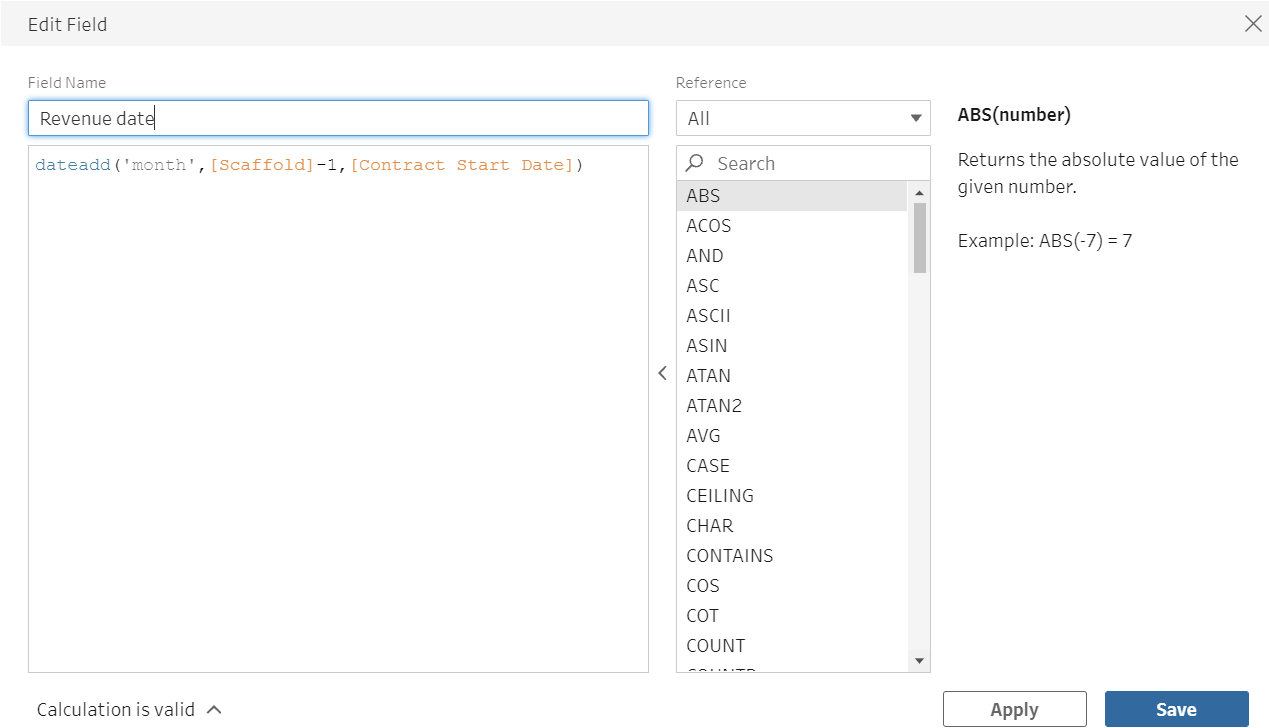Screen dimensions: 1269x728
Task: Apply the calculation changes
Action: 1014,709
